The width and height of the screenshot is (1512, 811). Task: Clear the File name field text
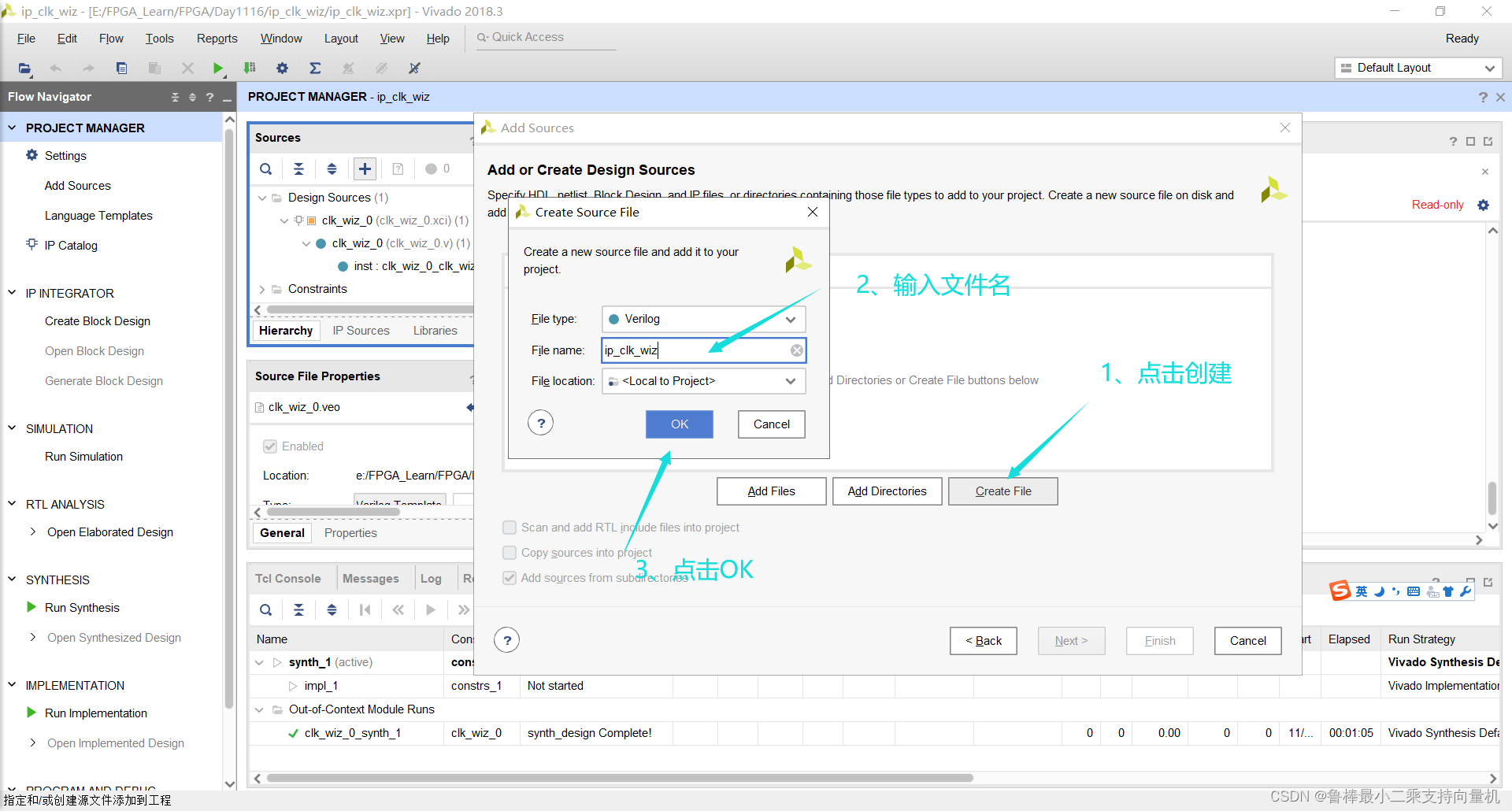tap(797, 350)
